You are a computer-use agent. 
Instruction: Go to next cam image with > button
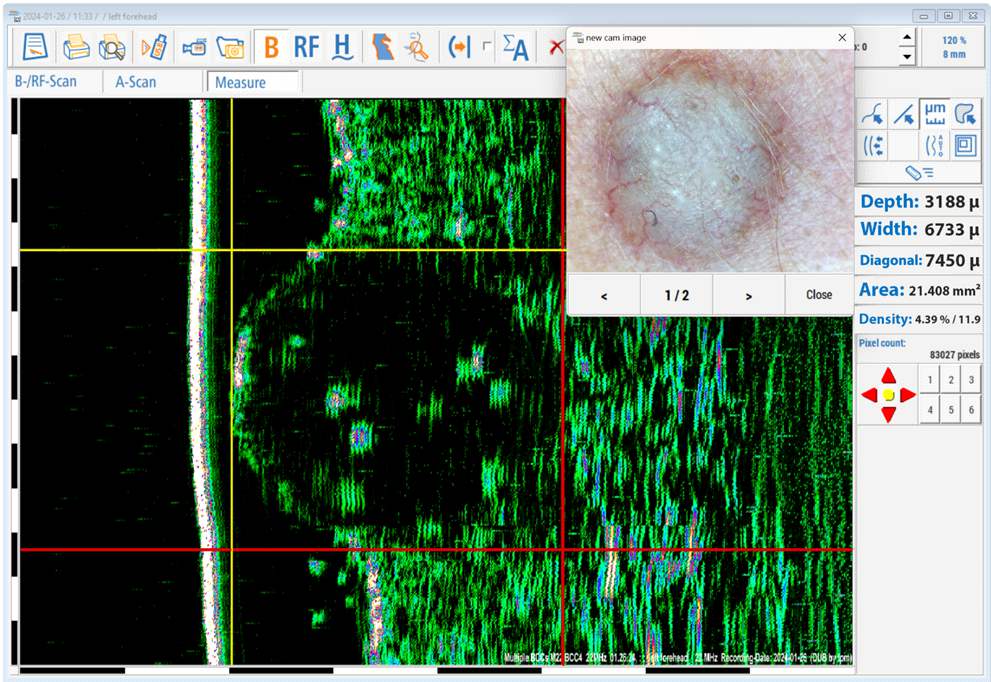[x=748, y=295]
